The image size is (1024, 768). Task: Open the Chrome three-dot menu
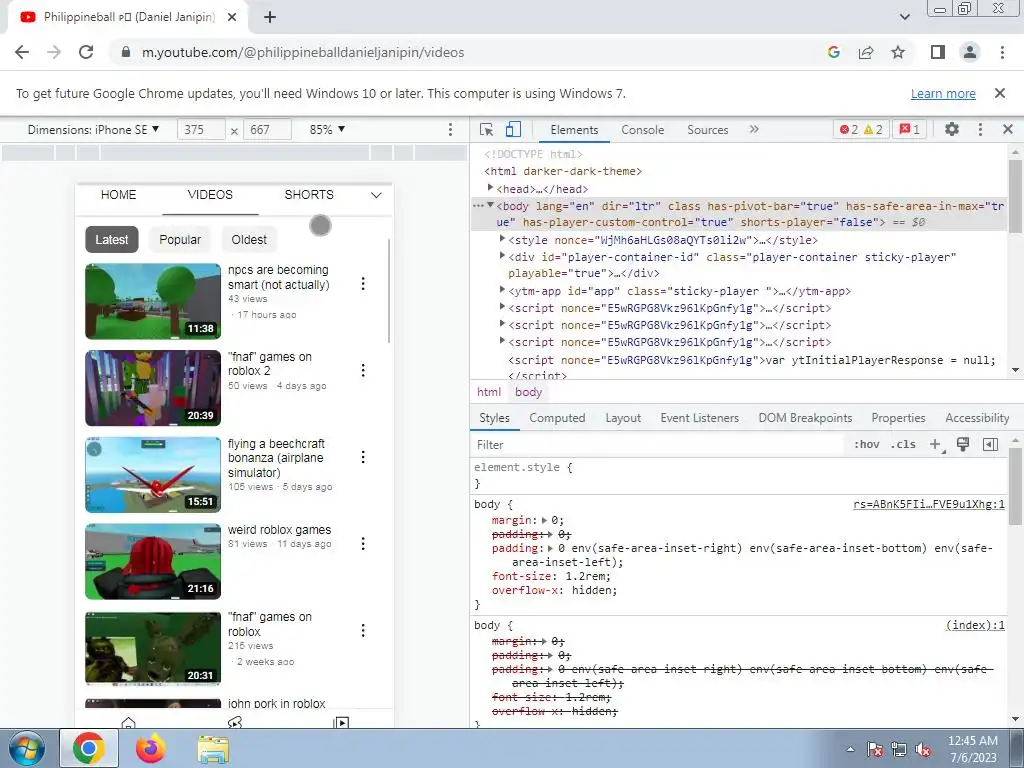tap(1002, 52)
